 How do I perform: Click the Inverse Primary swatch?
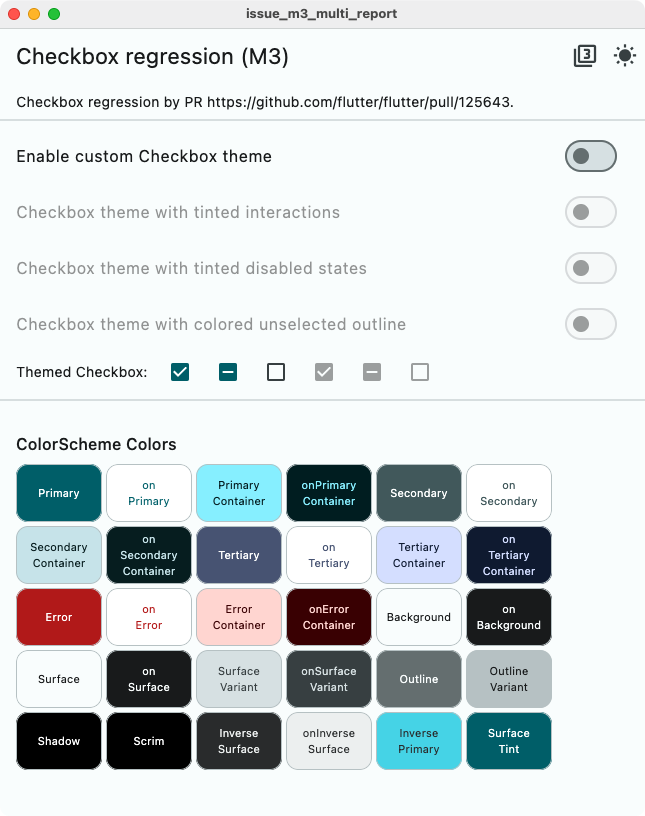pos(418,741)
